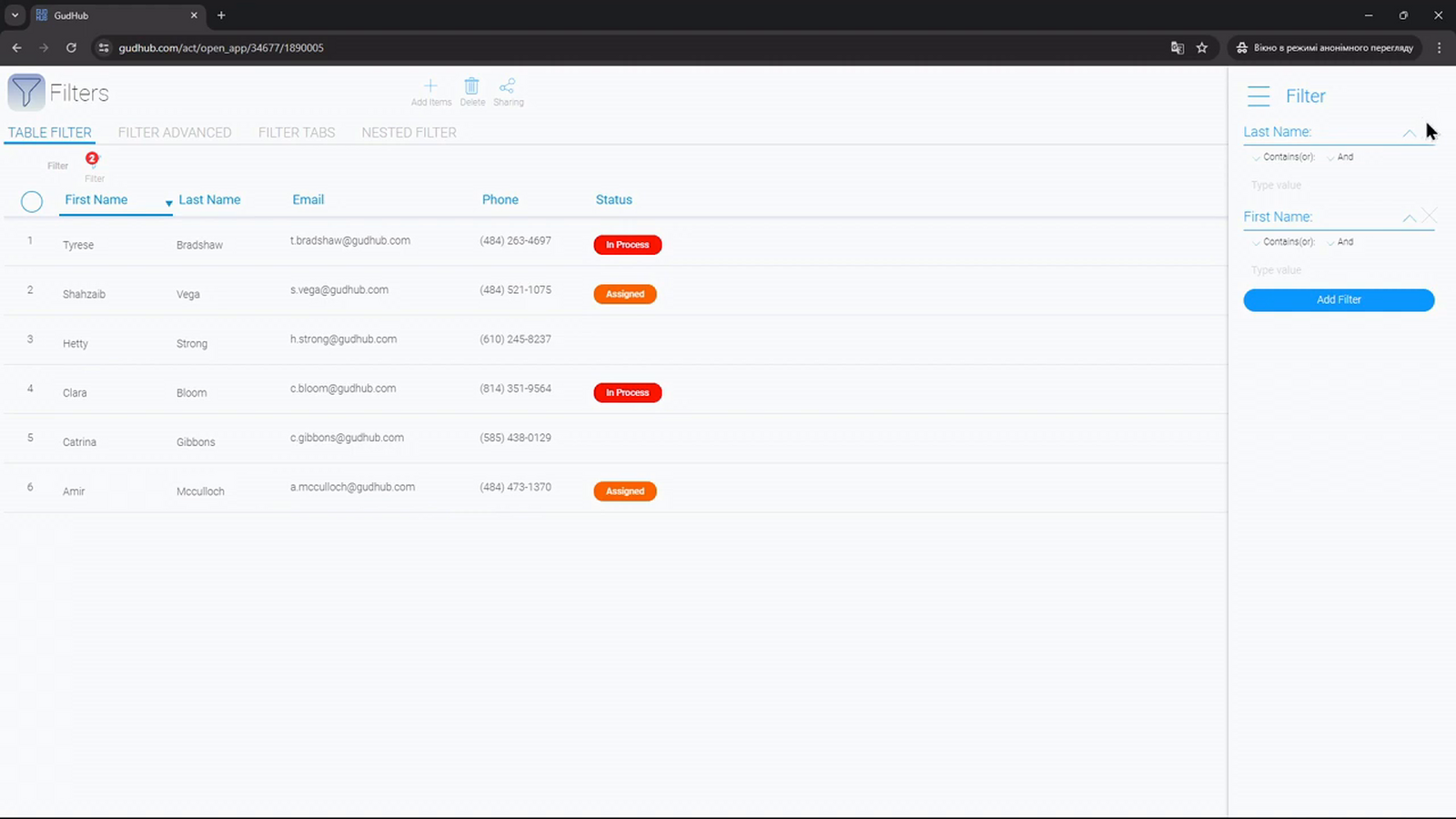This screenshot has height=819, width=1456.
Task: Switch to the FILTER ADVANCED tab
Action: [175, 133]
